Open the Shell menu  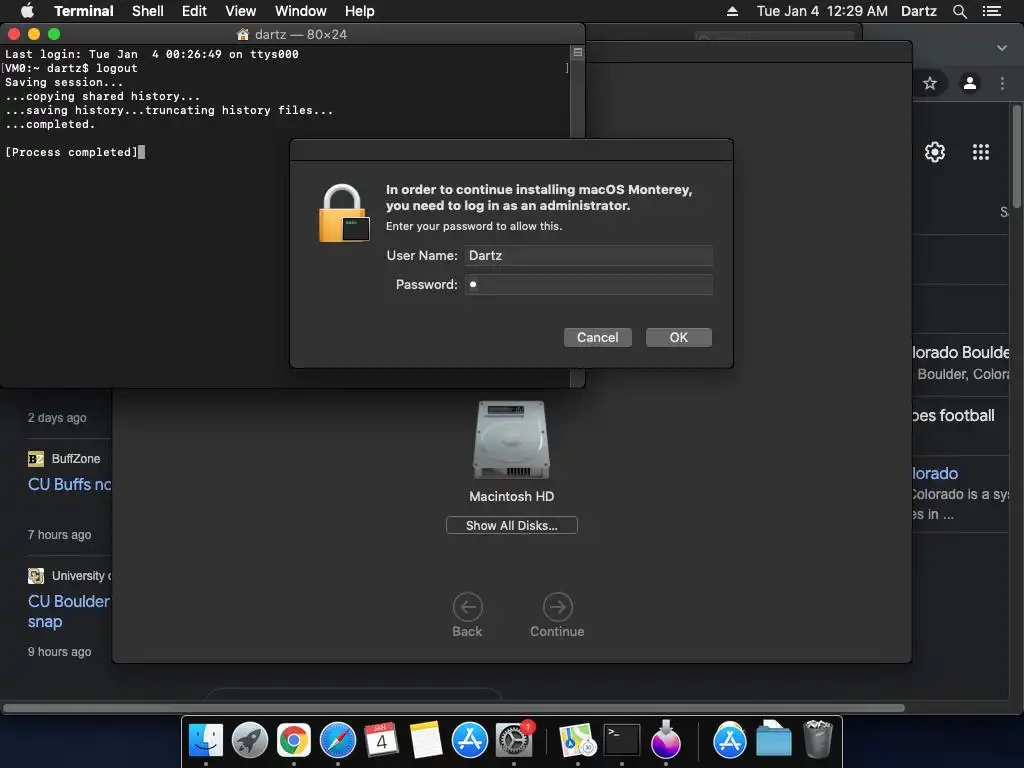[148, 11]
